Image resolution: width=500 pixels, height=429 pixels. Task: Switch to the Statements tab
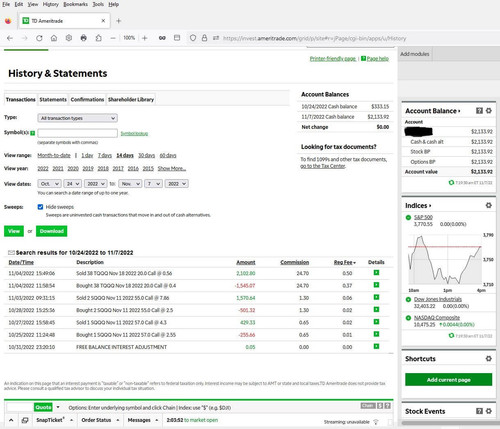point(53,99)
